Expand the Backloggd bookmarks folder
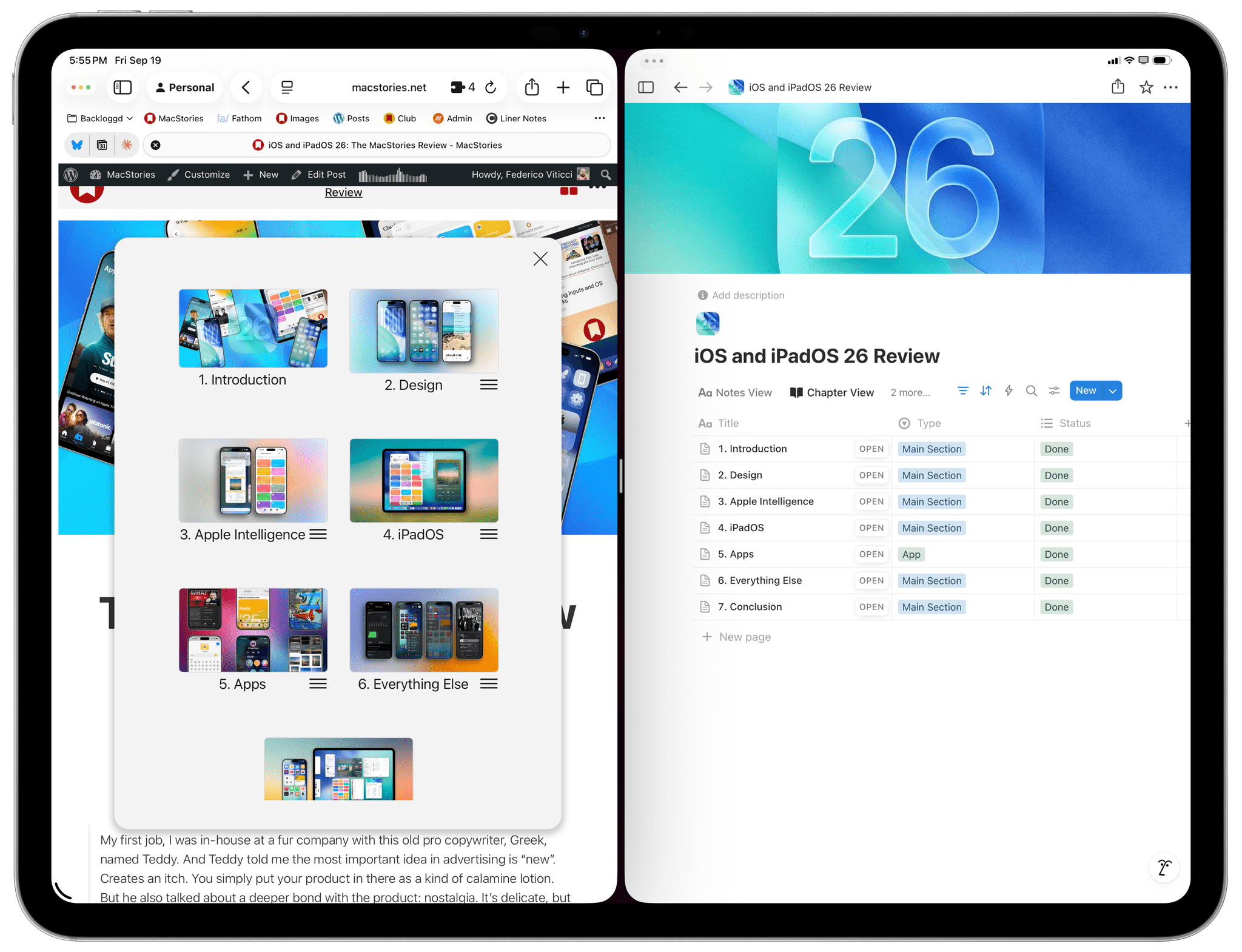The width and height of the screenshot is (1242, 952). [100, 118]
